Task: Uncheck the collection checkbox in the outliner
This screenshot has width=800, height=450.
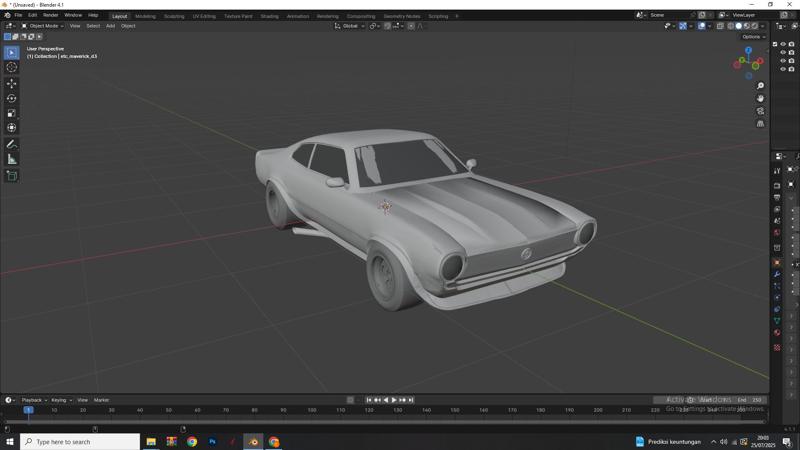Action: (775, 44)
